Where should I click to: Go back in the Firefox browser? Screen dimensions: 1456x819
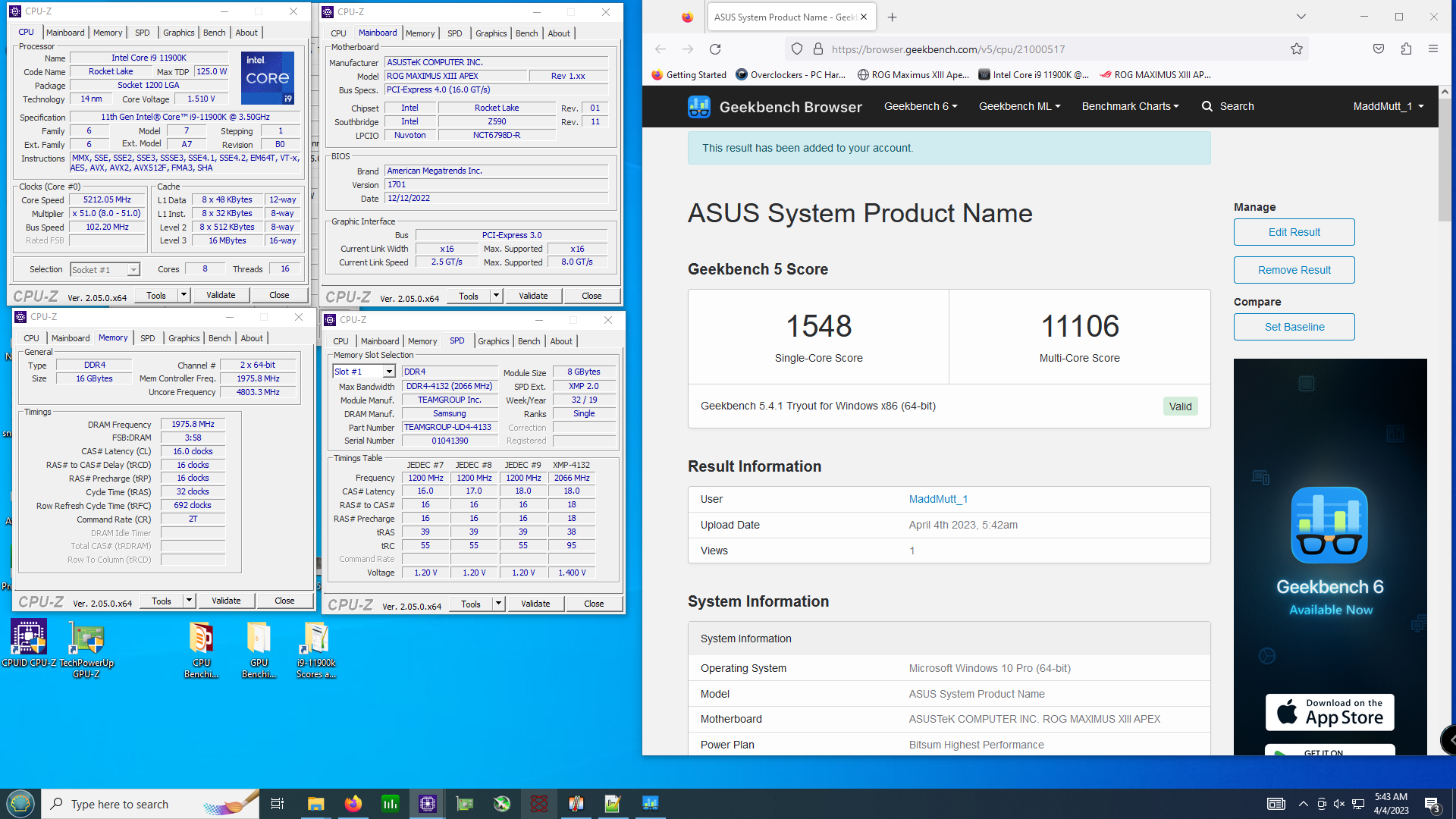pos(661,49)
